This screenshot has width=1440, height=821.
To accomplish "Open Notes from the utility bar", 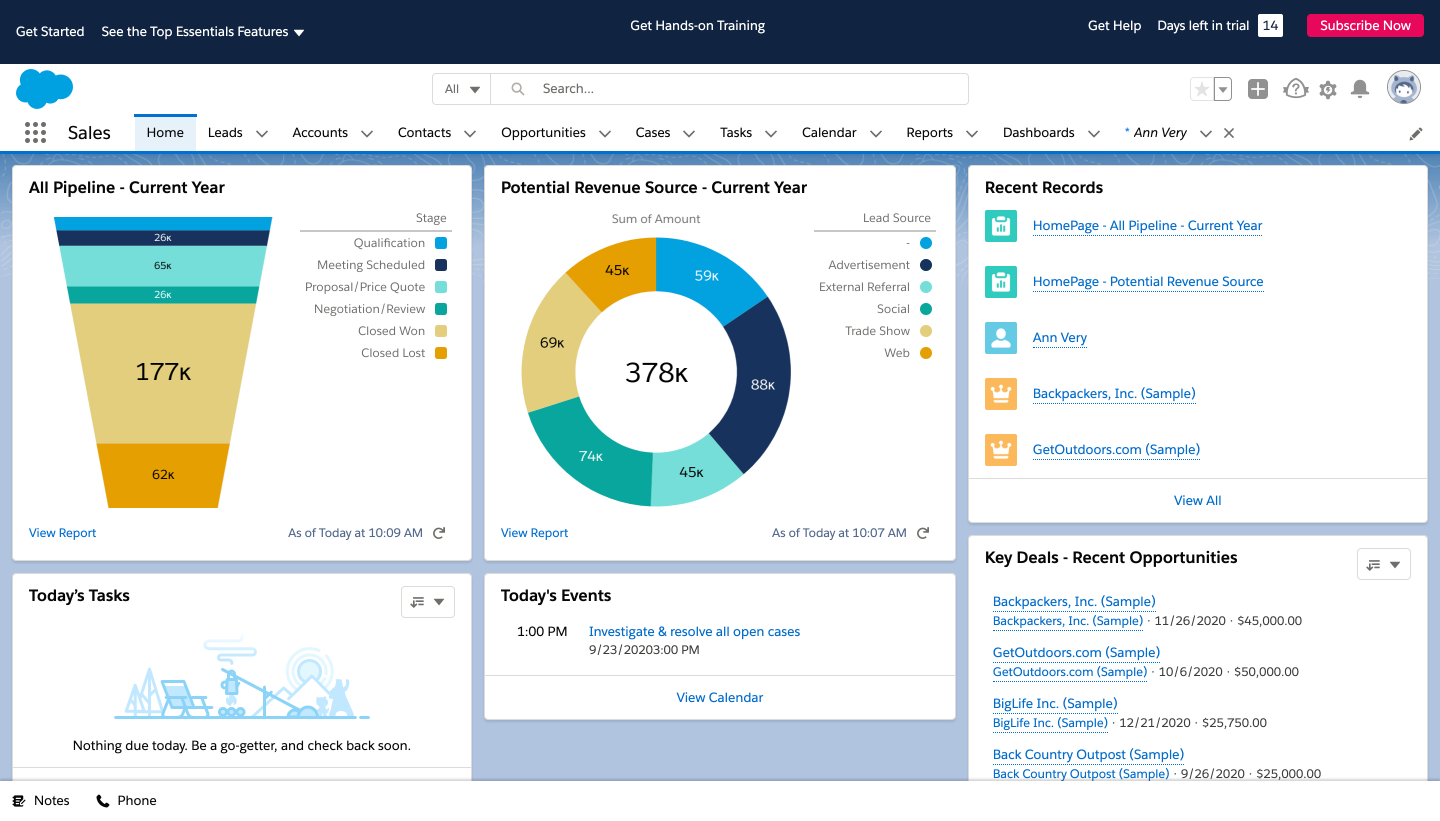I will pos(41,800).
